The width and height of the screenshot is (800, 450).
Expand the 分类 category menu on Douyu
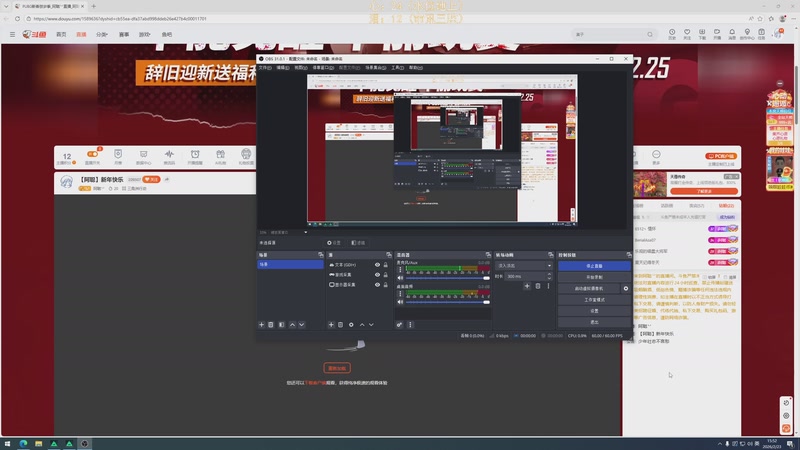pos(102,34)
